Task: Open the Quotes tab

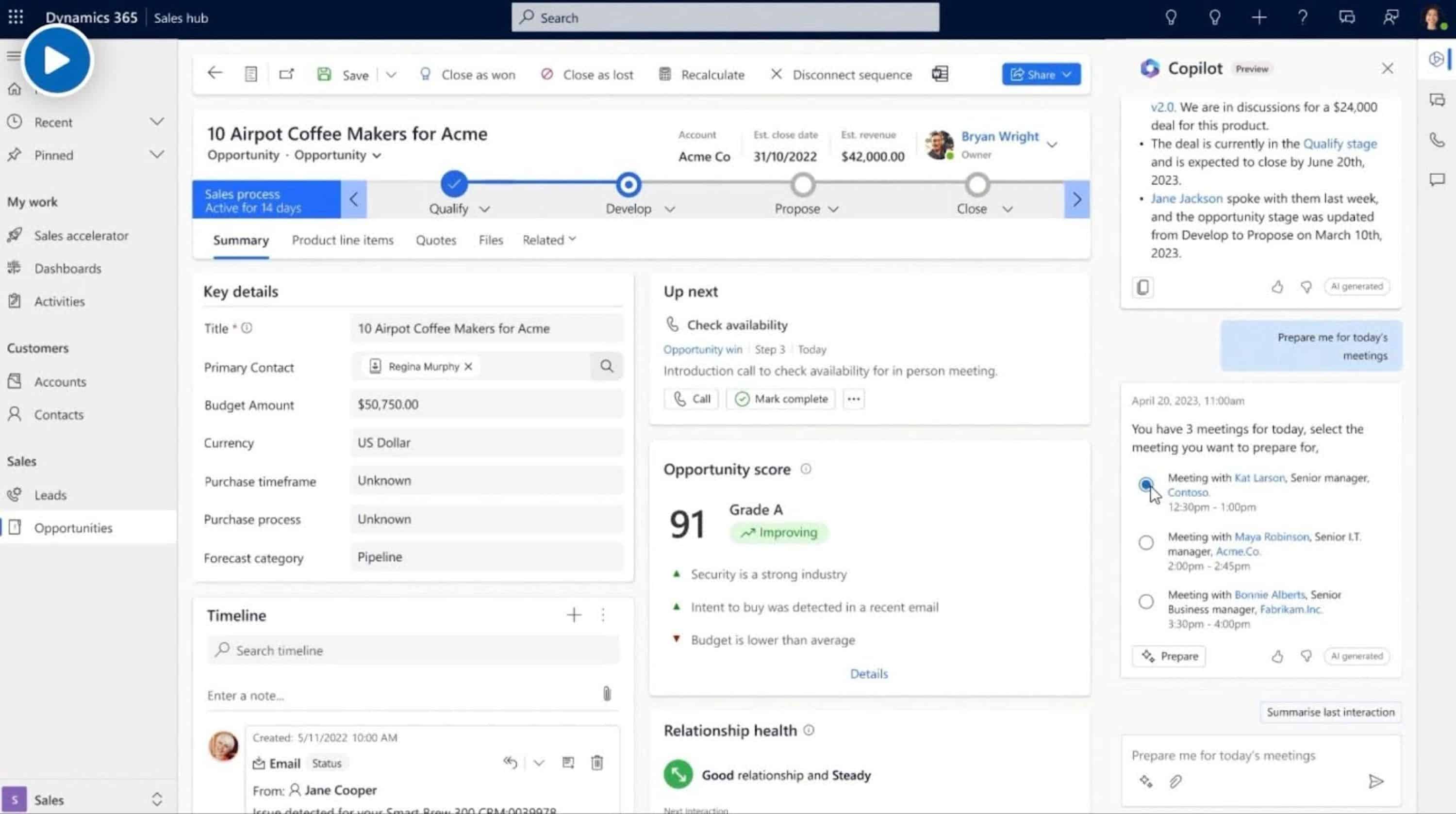Action: coord(436,240)
